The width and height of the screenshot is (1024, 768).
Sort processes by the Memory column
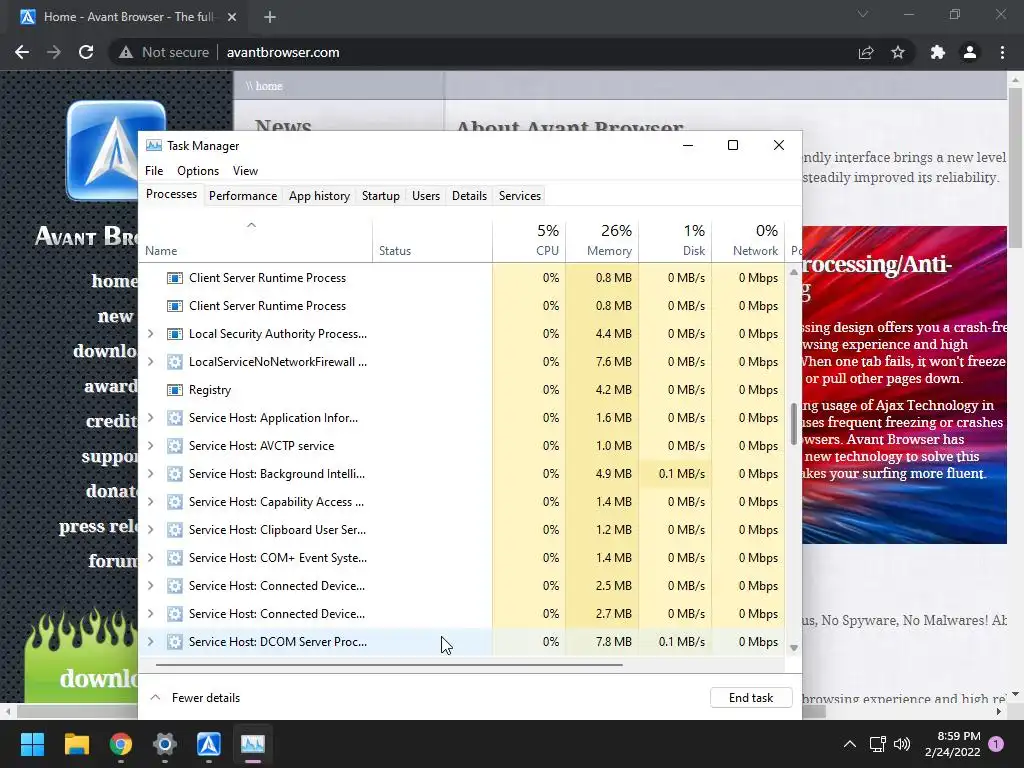click(602, 240)
